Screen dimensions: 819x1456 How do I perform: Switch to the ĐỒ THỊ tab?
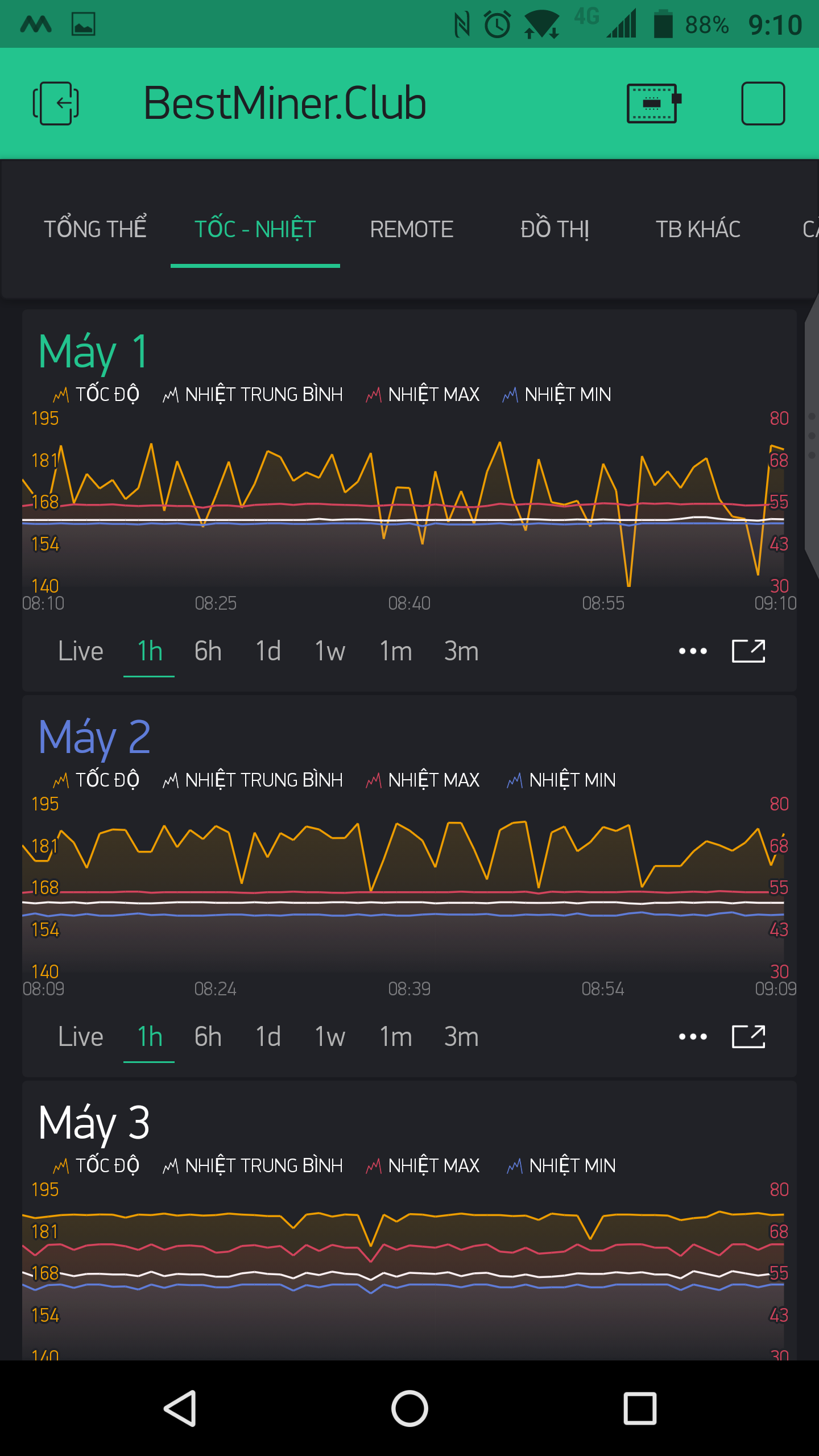555,229
